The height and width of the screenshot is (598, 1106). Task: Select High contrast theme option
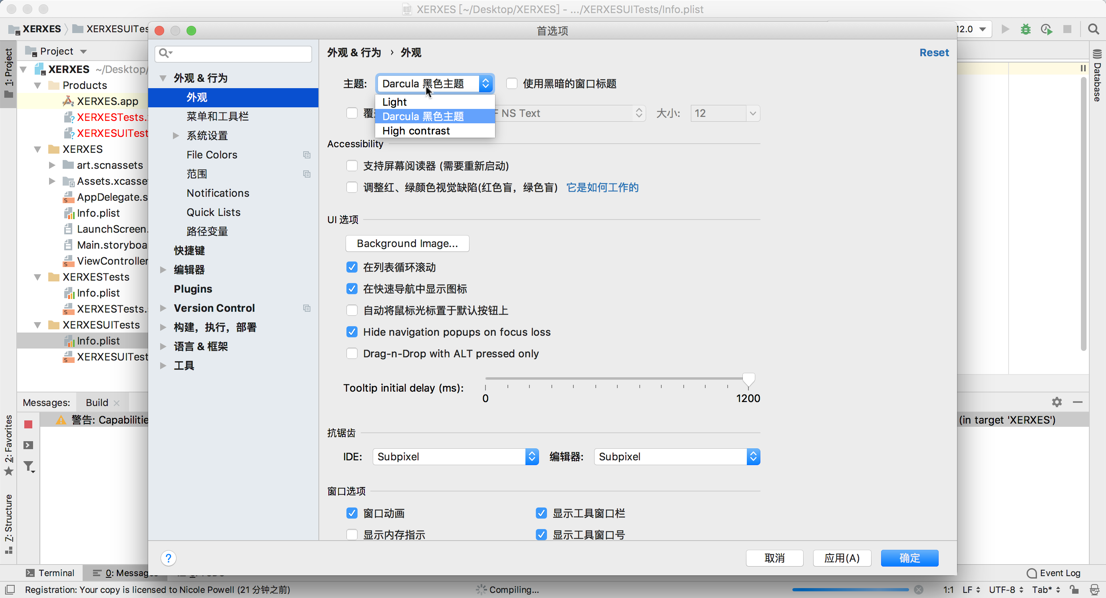click(434, 130)
